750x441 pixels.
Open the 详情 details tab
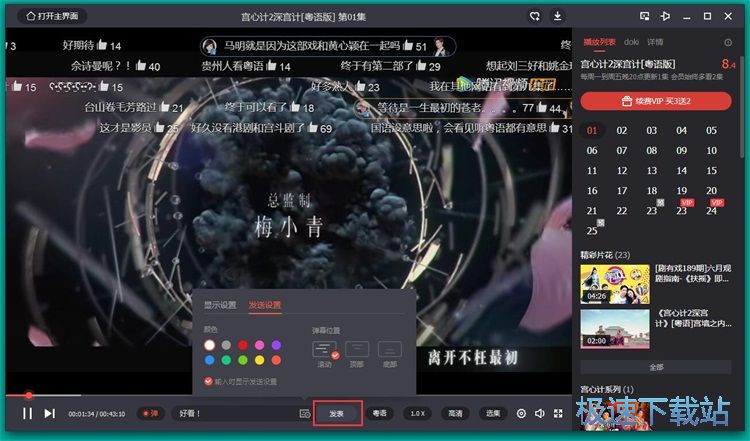(655, 42)
